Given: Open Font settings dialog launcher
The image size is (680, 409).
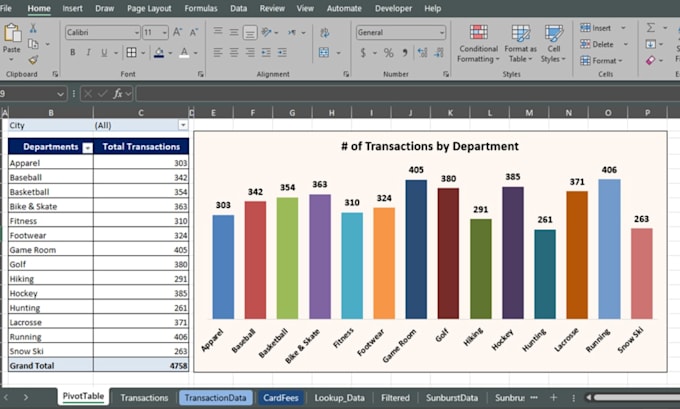Looking at the screenshot, I should (200, 74).
